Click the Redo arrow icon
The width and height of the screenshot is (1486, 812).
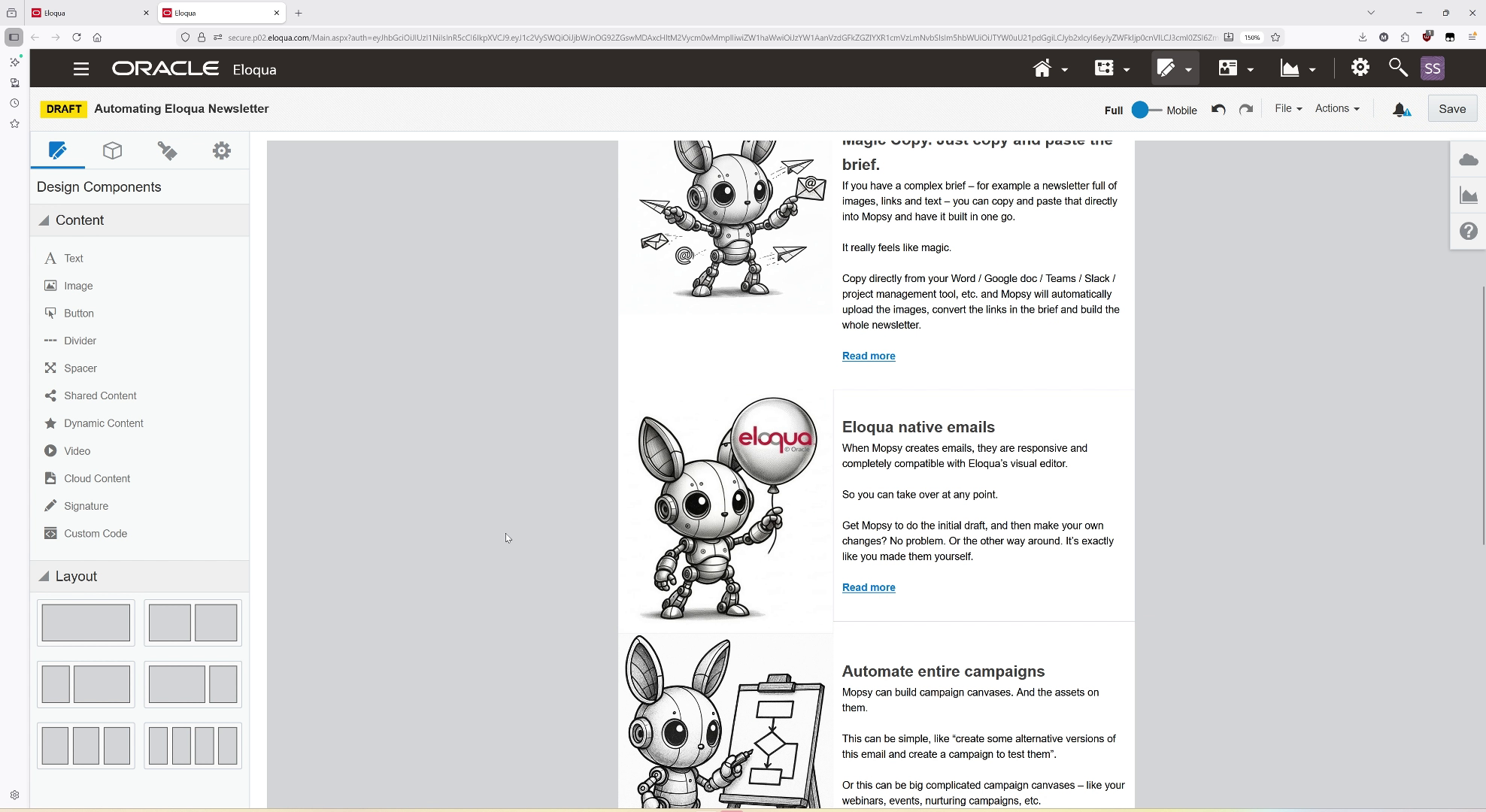1246,109
